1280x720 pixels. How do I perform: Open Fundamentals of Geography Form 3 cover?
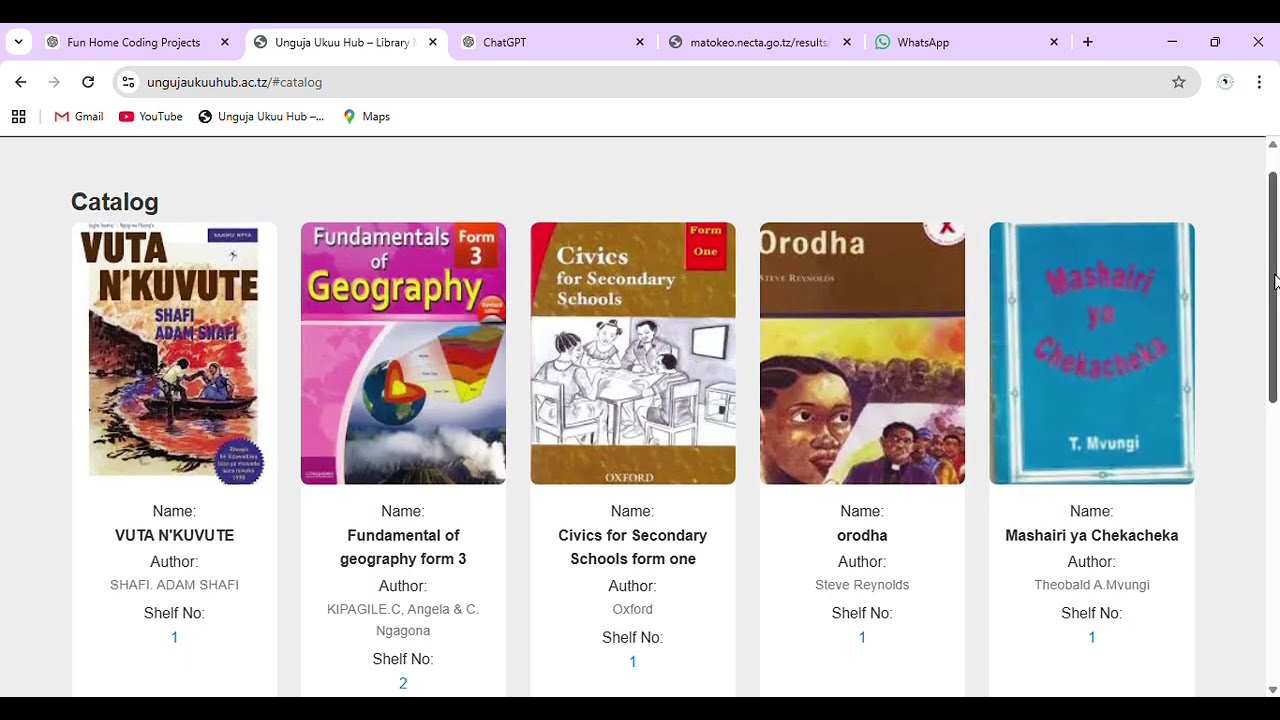coord(403,354)
